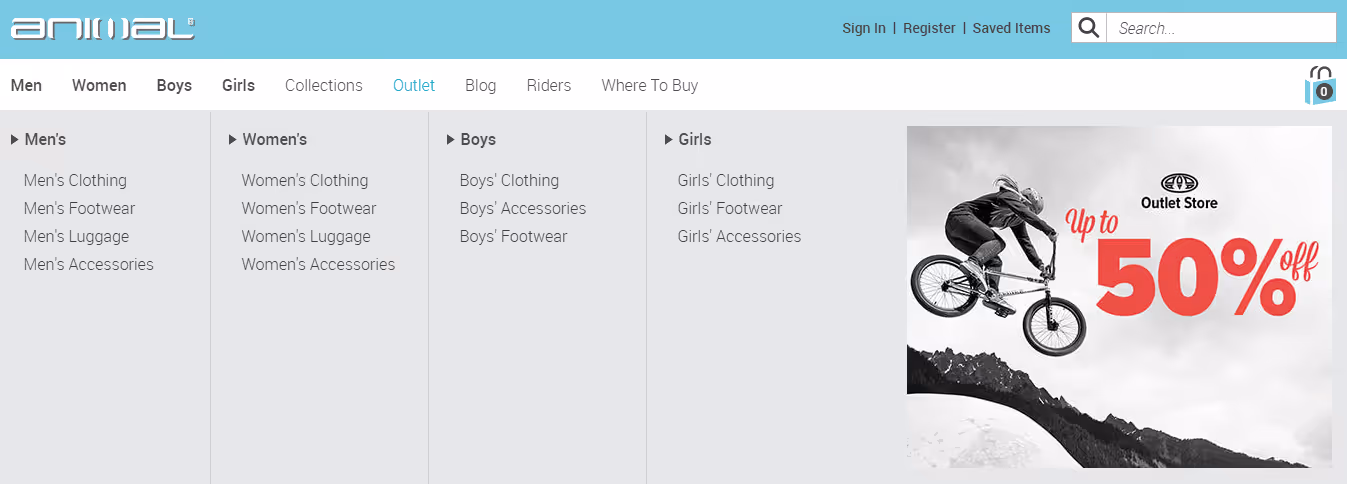The width and height of the screenshot is (1347, 484).
Task: Go to Where To Buy
Action: 650,85
